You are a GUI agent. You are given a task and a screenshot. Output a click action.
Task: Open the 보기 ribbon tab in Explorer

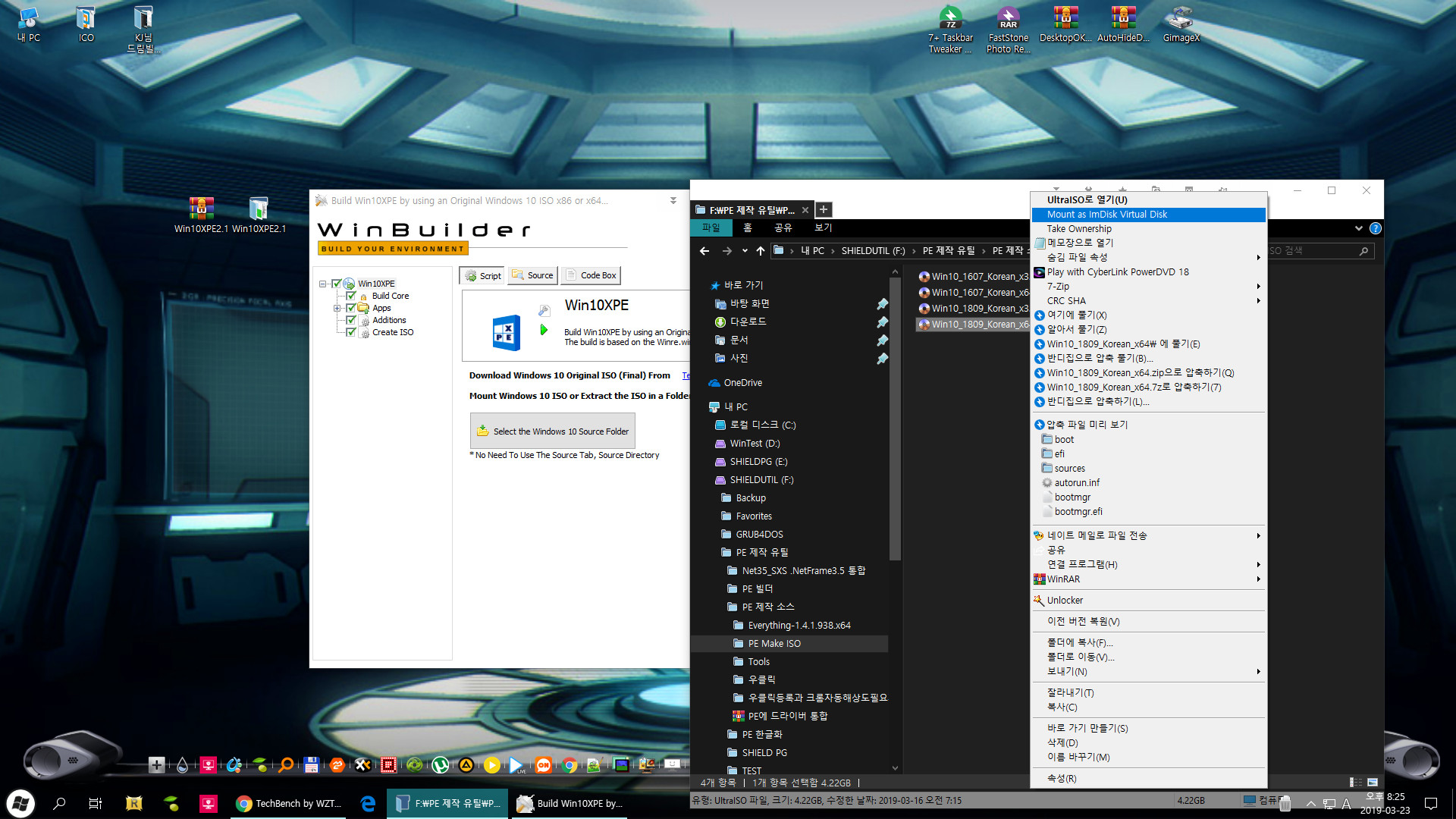click(x=823, y=227)
